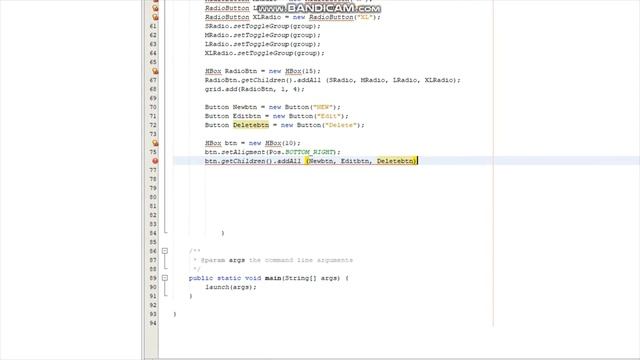Click line number 92 in the gutter
640x360 pixels.
pyautogui.click(x=153, y=305)
